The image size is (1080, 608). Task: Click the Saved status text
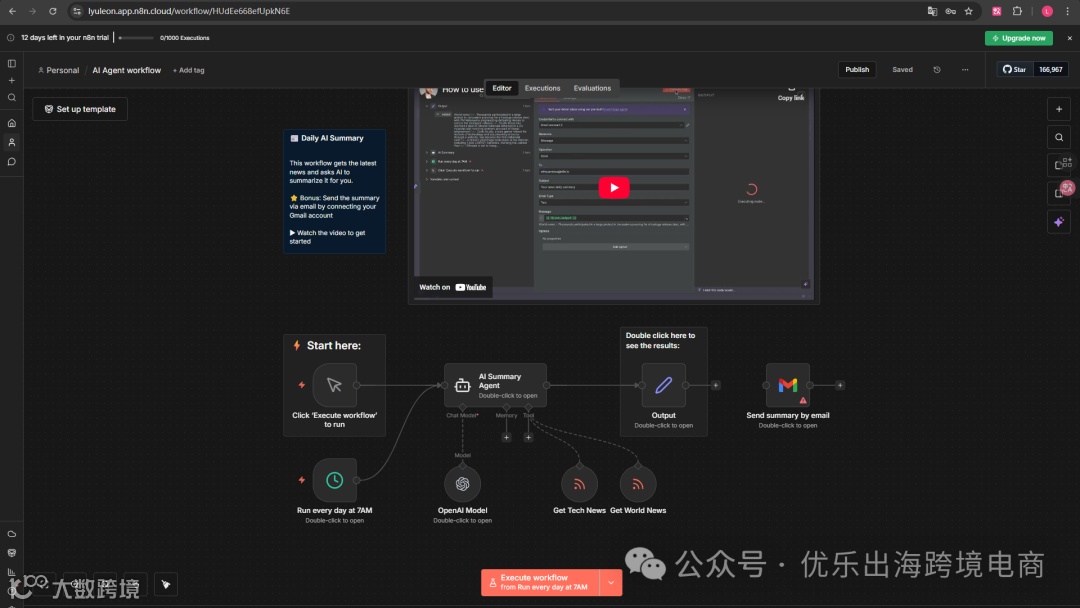click(902, 70)
